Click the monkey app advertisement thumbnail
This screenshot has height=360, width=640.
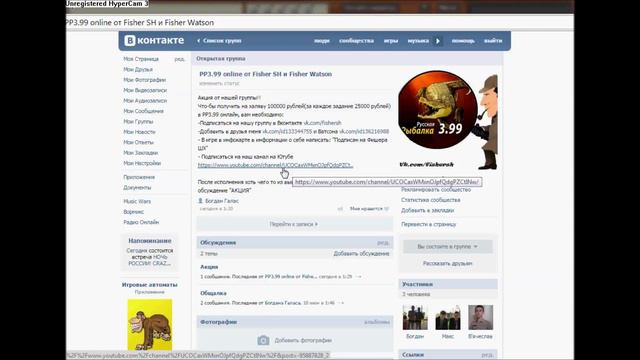[150, 324]
